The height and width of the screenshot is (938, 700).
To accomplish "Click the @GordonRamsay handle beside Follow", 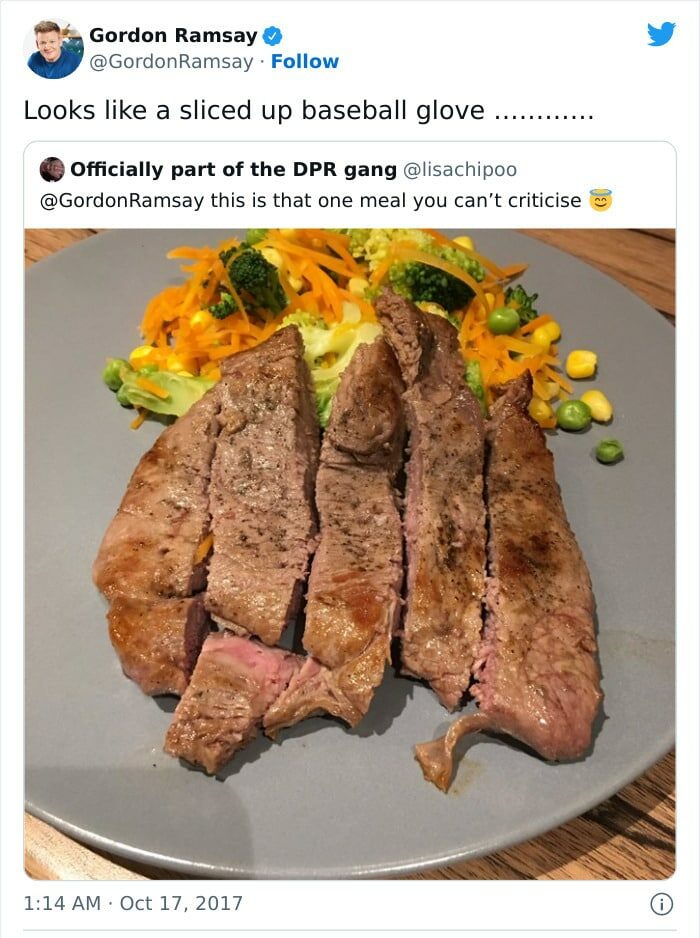I will [171, 62].
